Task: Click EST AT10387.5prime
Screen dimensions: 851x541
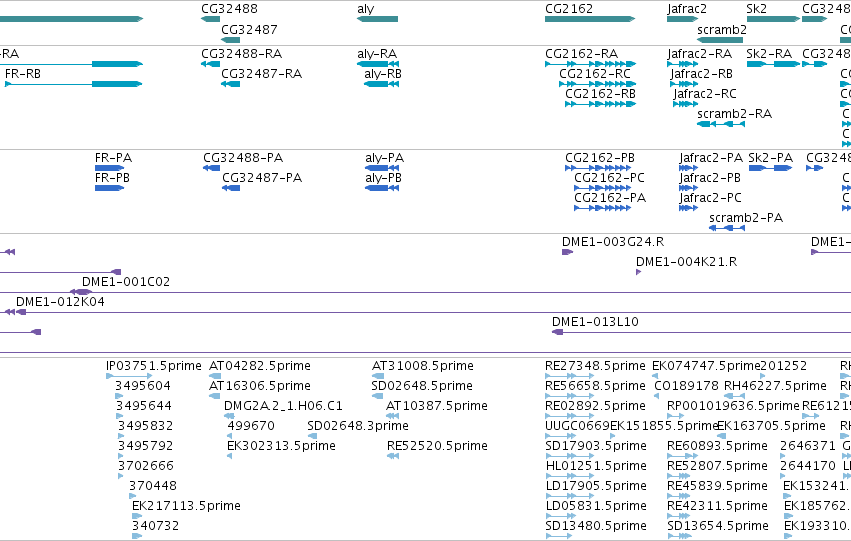Action: coord(392,416)
